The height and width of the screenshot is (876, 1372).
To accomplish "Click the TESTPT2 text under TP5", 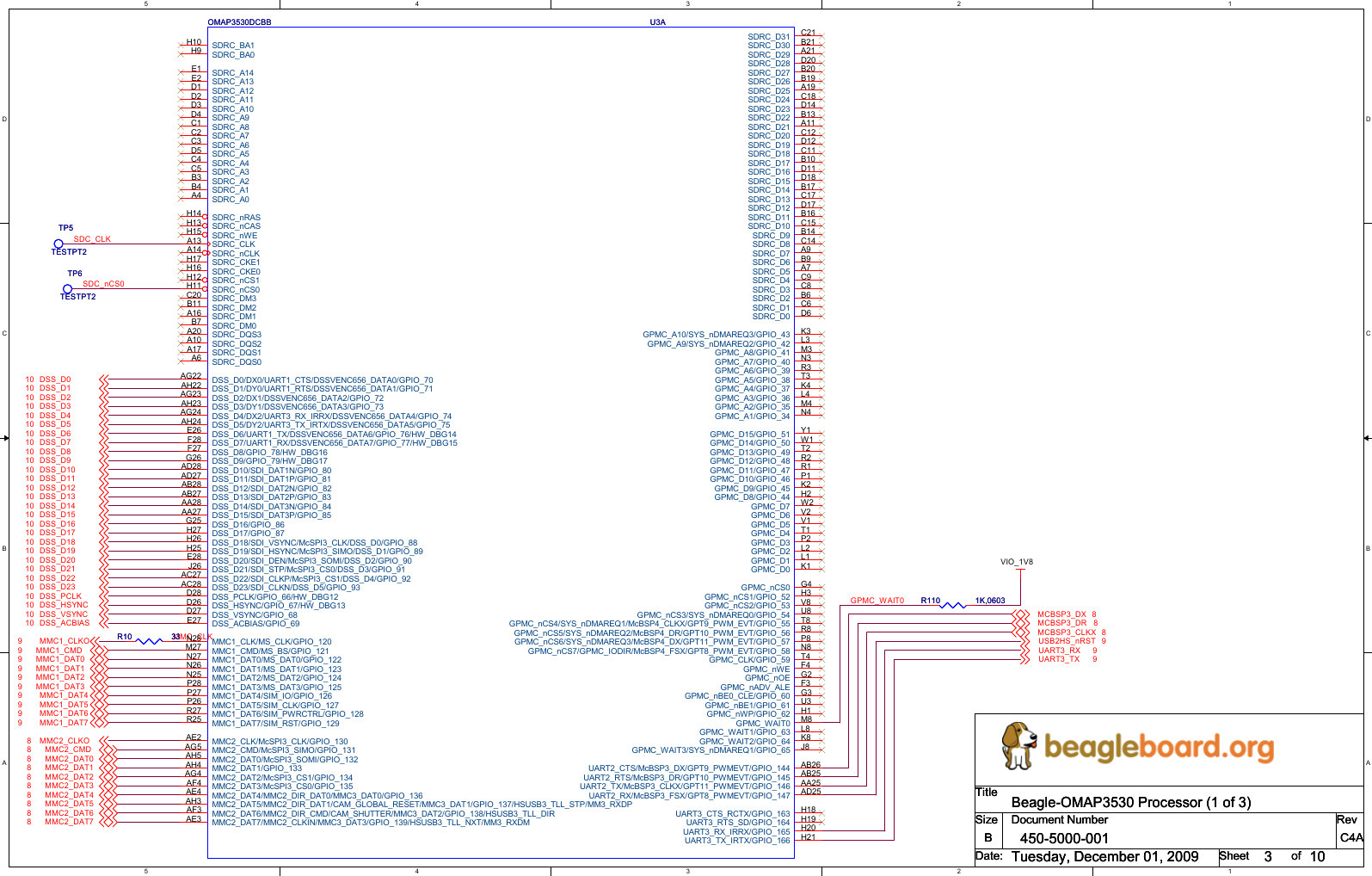I will (69, 252).
